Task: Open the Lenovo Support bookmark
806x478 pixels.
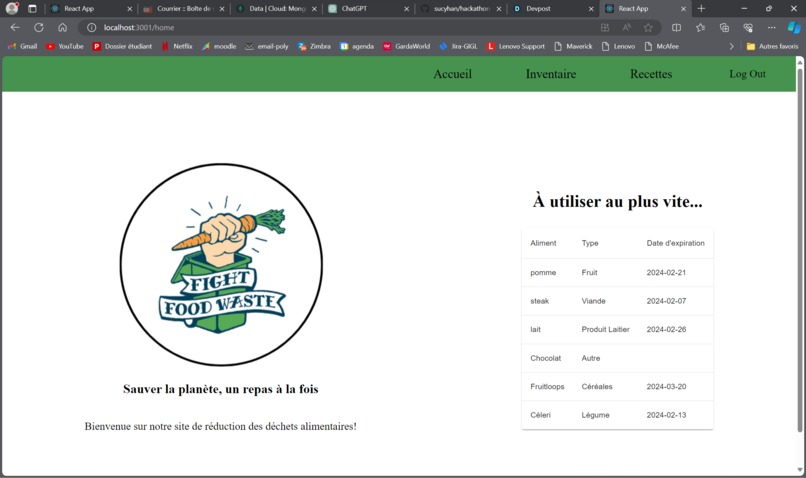Action: tap(516, 46)
